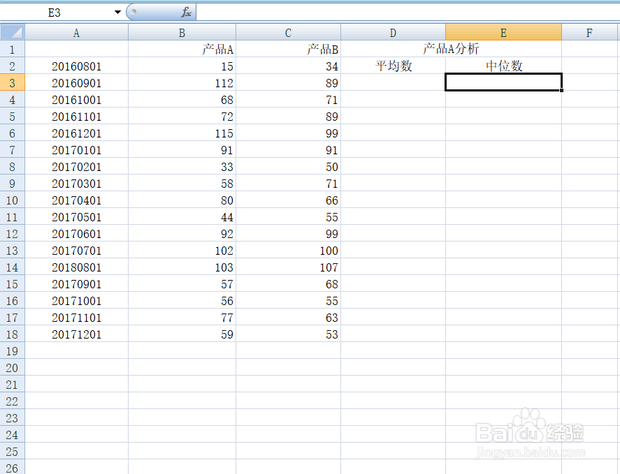620x474 pixels.
Task: Click date cell 20170401
Action: (x=77, y=200)
